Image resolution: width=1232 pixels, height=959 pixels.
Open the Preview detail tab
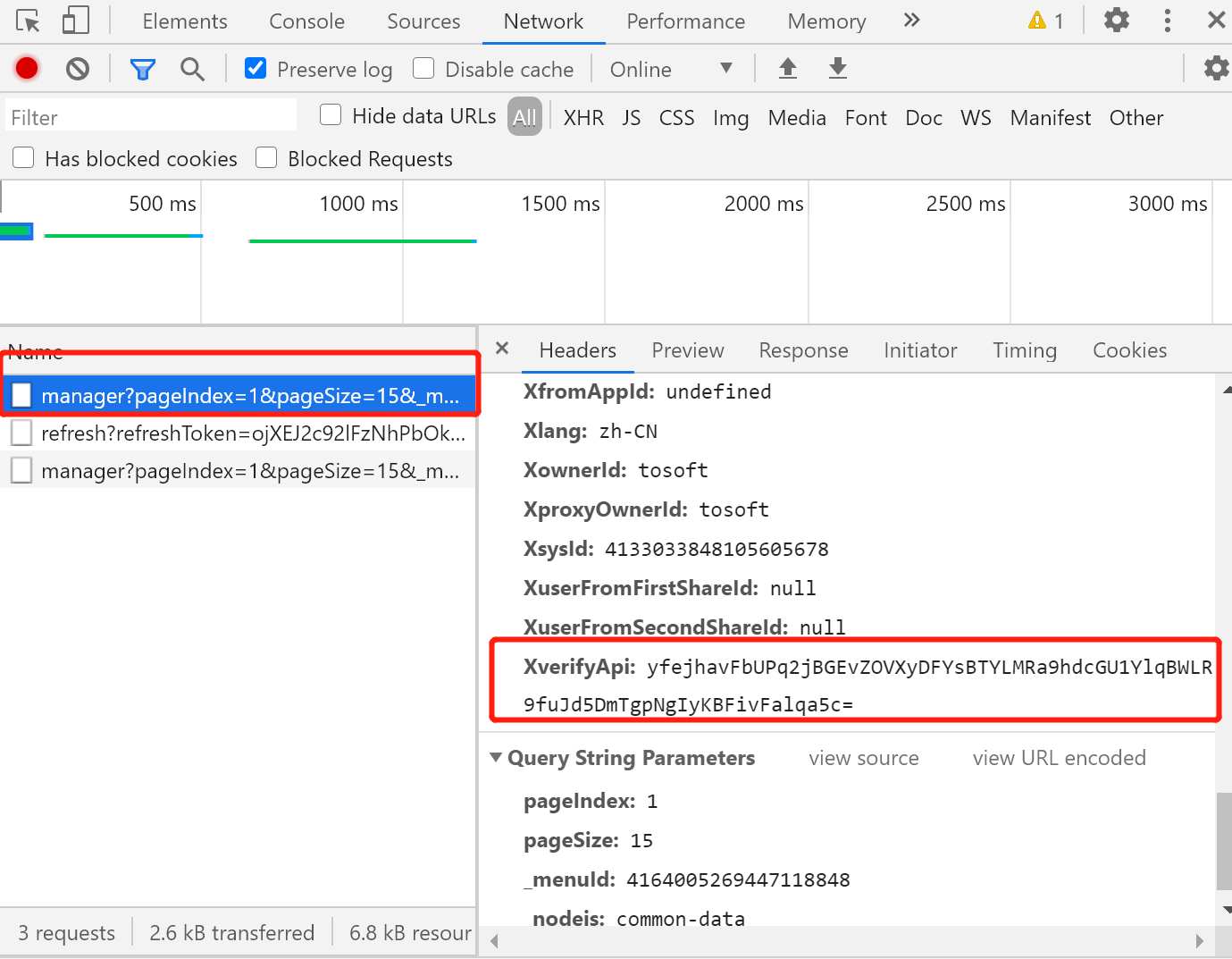click(688, 350)
